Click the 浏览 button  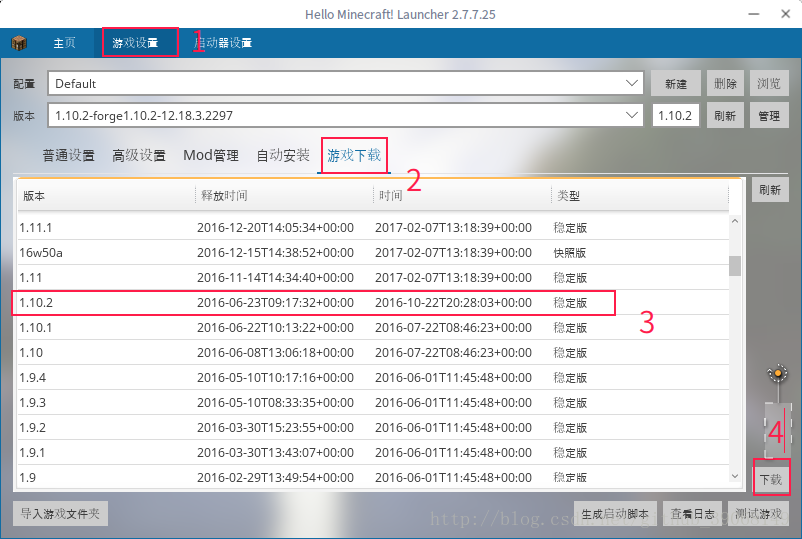768,84
